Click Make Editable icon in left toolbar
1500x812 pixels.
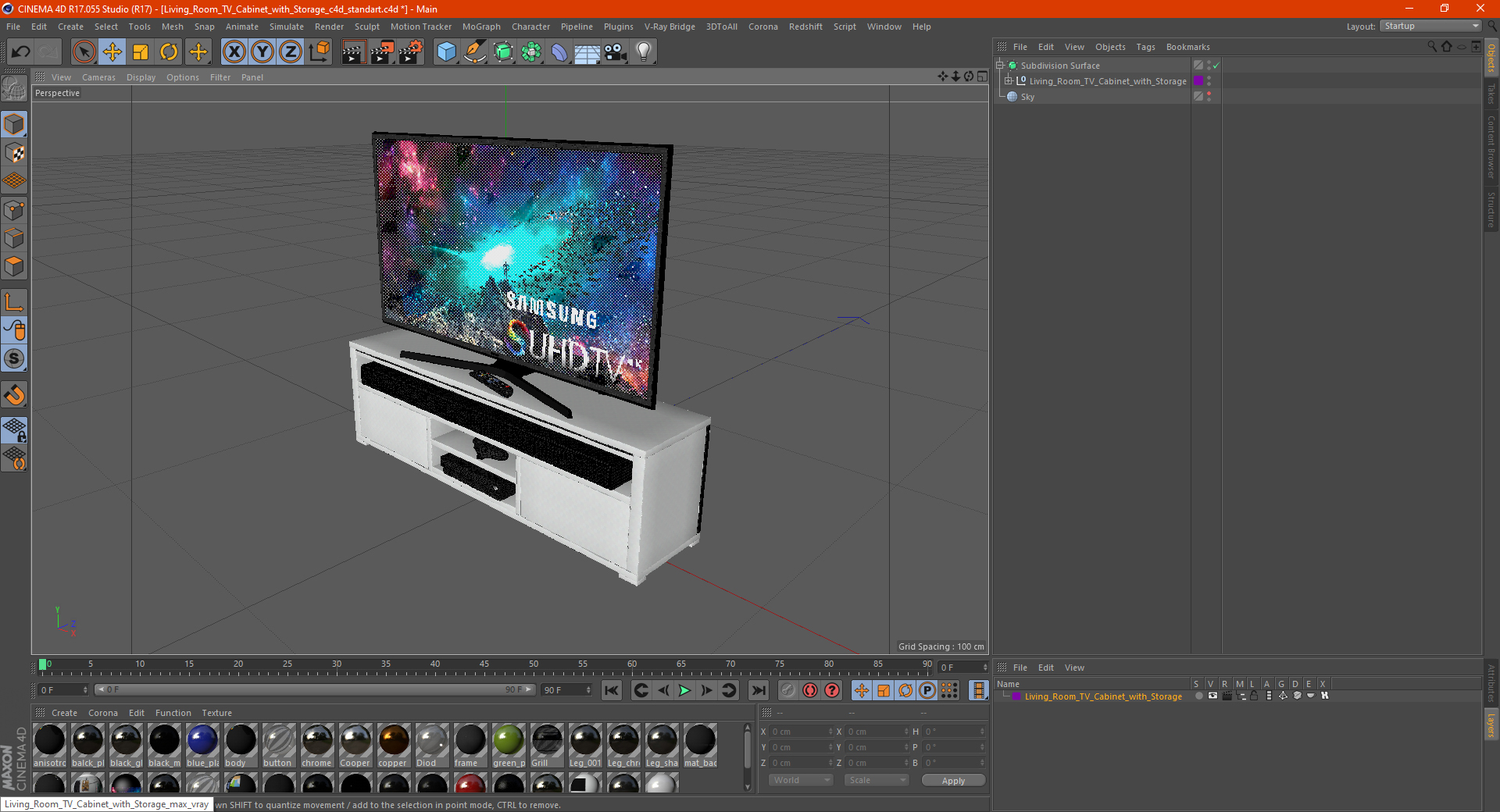[x=14, y=89]
